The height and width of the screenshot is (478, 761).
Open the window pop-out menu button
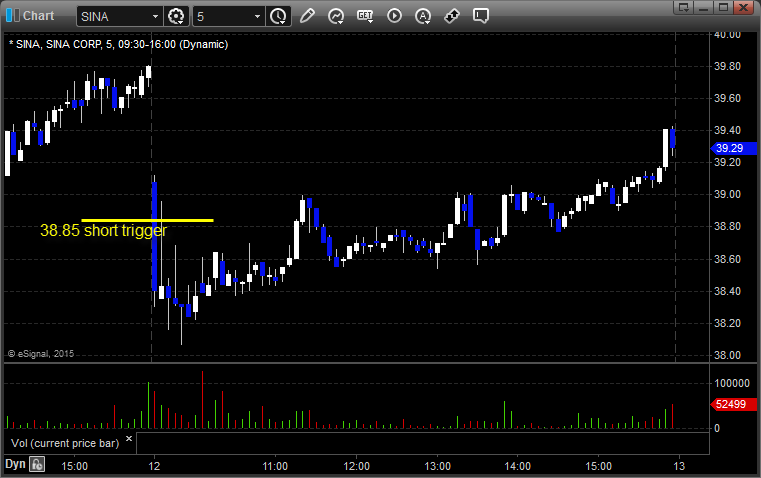click(x=683, y=7)
